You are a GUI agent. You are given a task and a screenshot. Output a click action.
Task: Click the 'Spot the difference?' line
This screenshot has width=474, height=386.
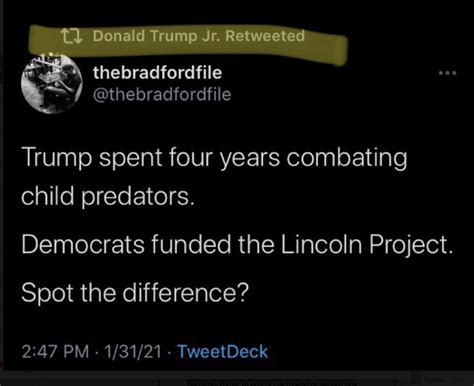click(135, 293)
